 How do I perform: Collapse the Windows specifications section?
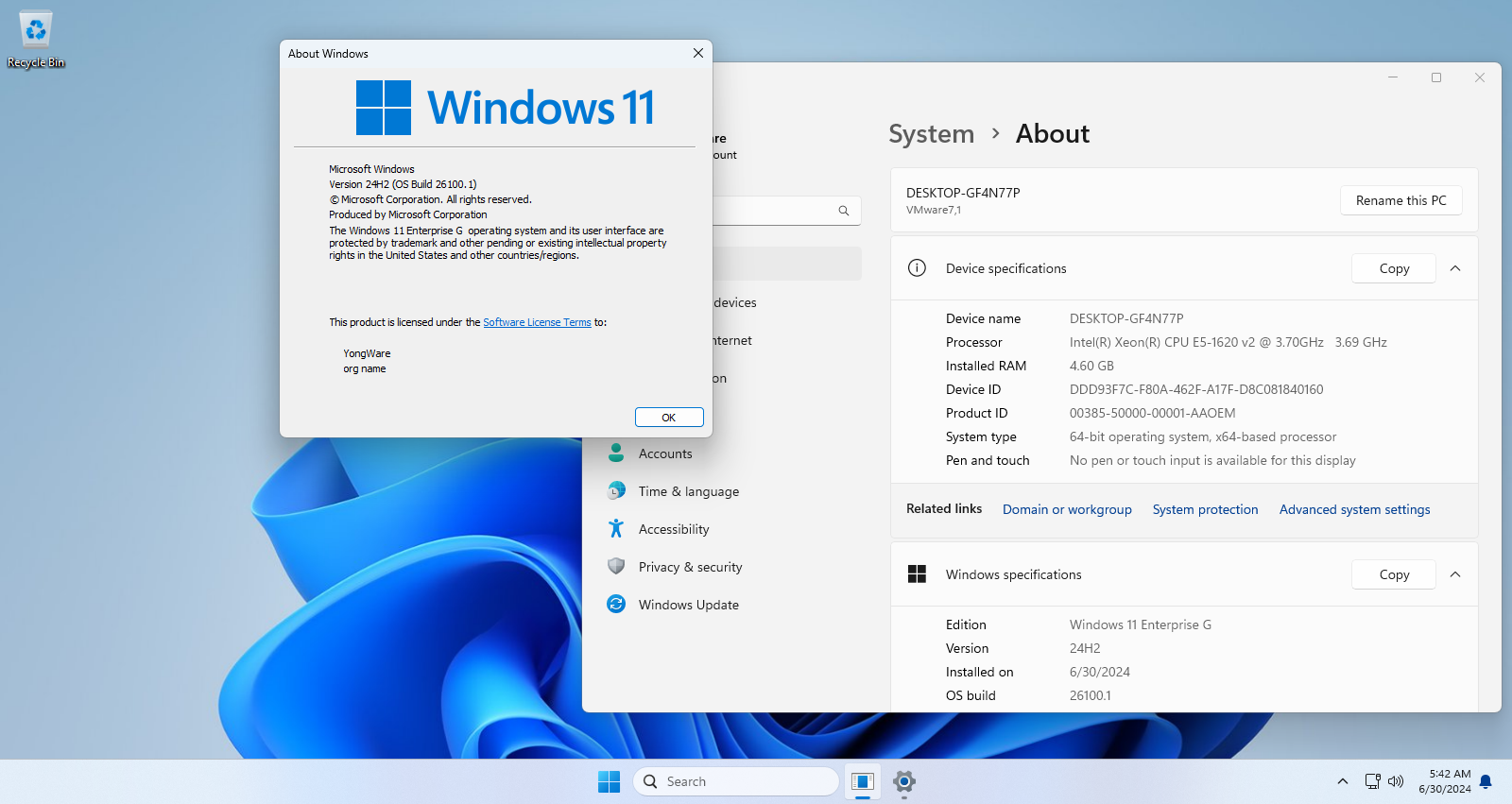[x=1455, y=574]
